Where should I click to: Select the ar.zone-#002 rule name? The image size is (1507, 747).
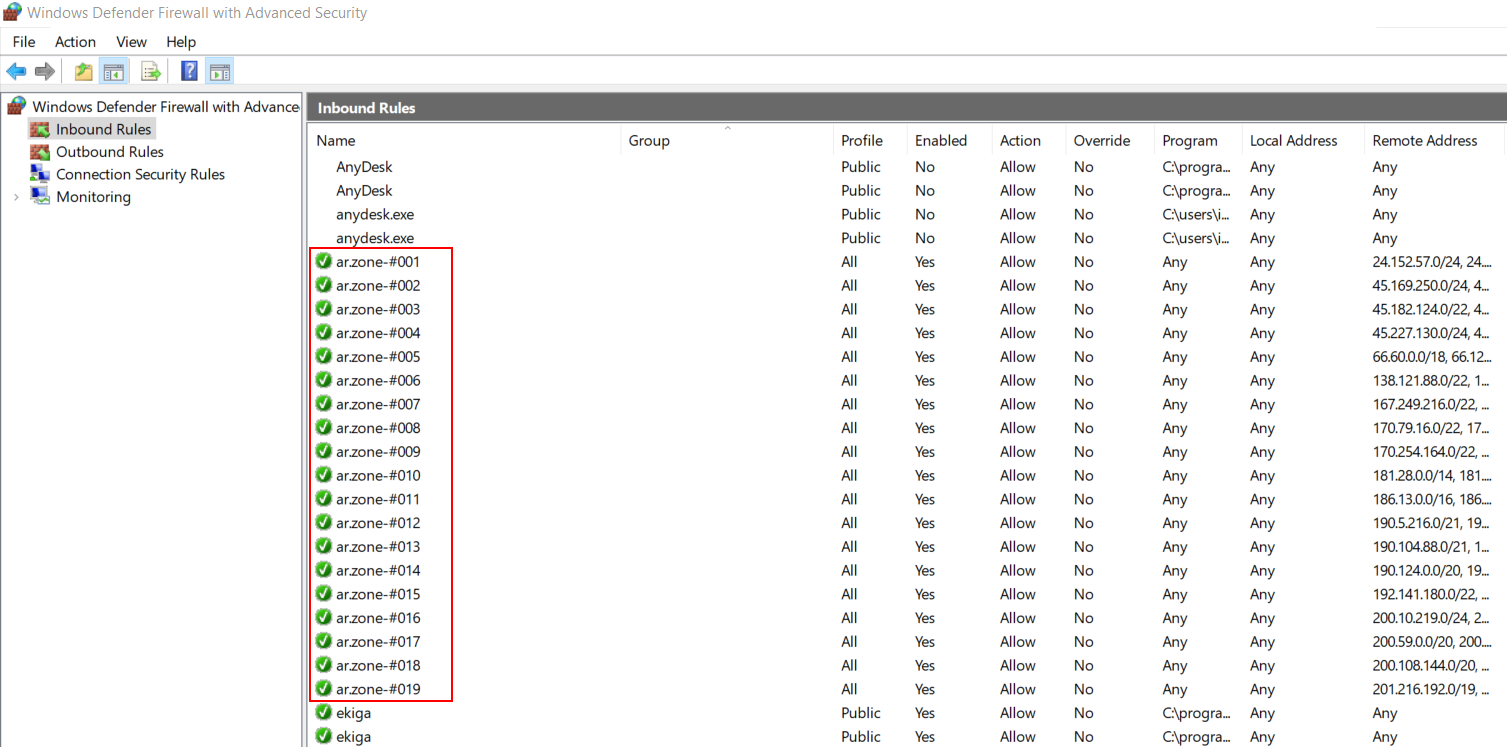click(x=378, y=285)
